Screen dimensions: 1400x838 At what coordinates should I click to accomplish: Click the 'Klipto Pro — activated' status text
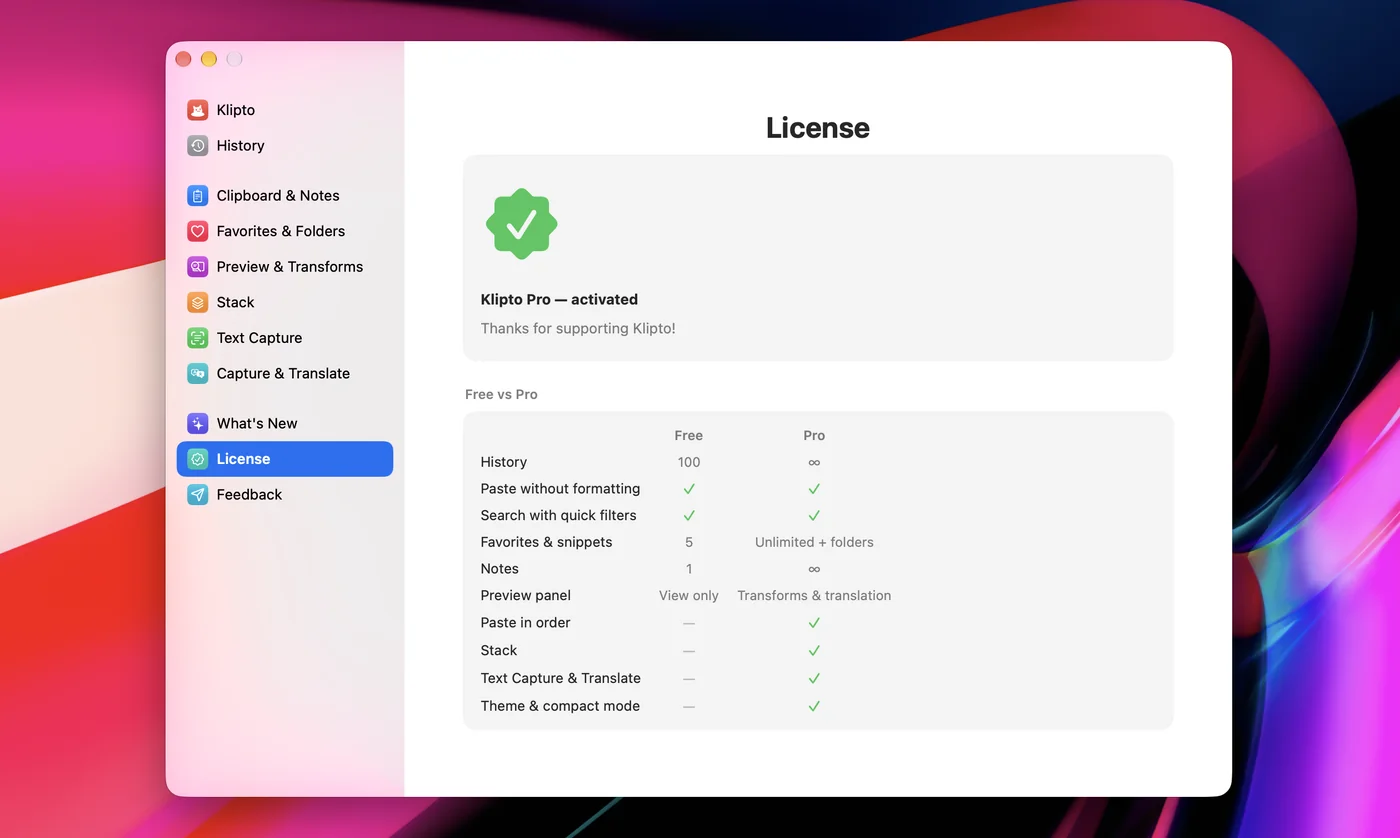559,299
